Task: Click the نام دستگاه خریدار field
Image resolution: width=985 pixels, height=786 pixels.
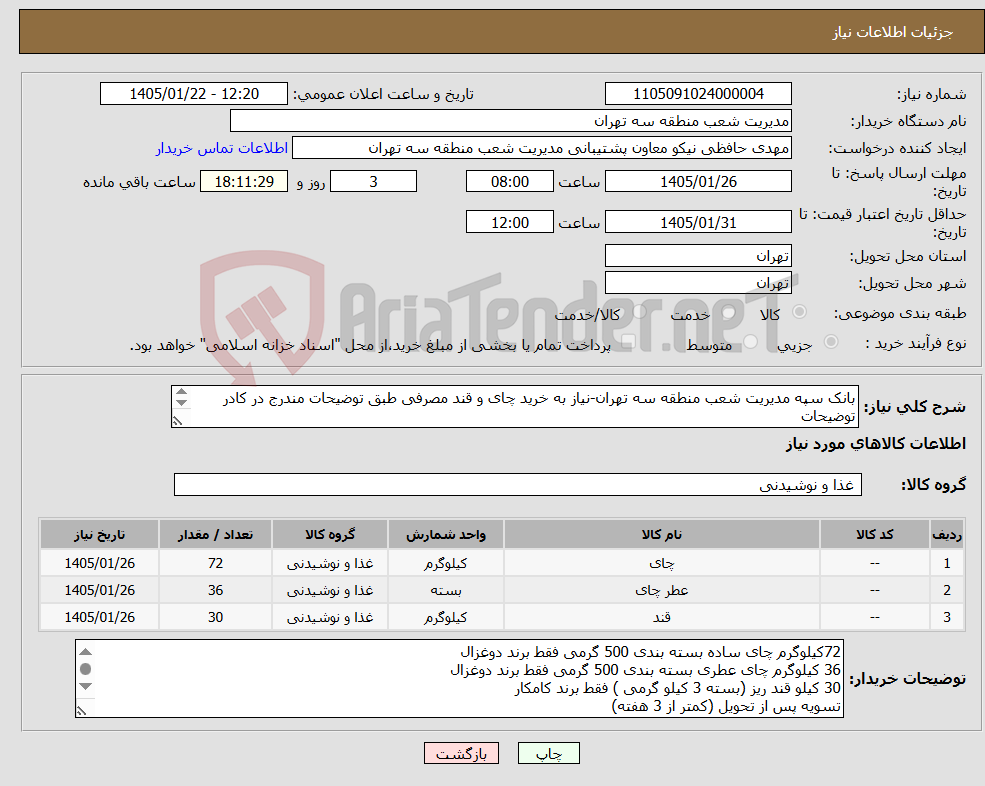Action: point(510,121)
